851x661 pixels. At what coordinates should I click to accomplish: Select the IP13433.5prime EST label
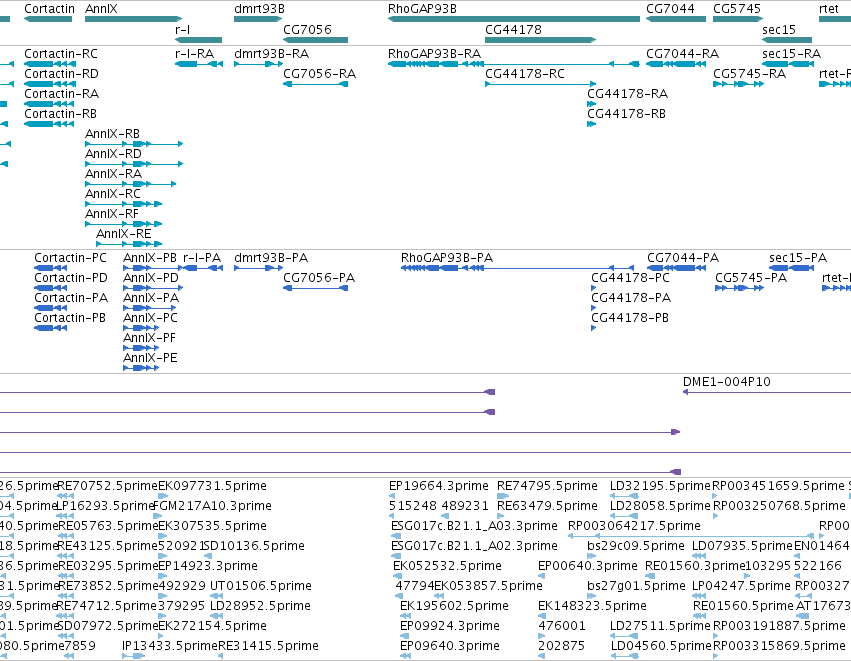coord(170,646)
